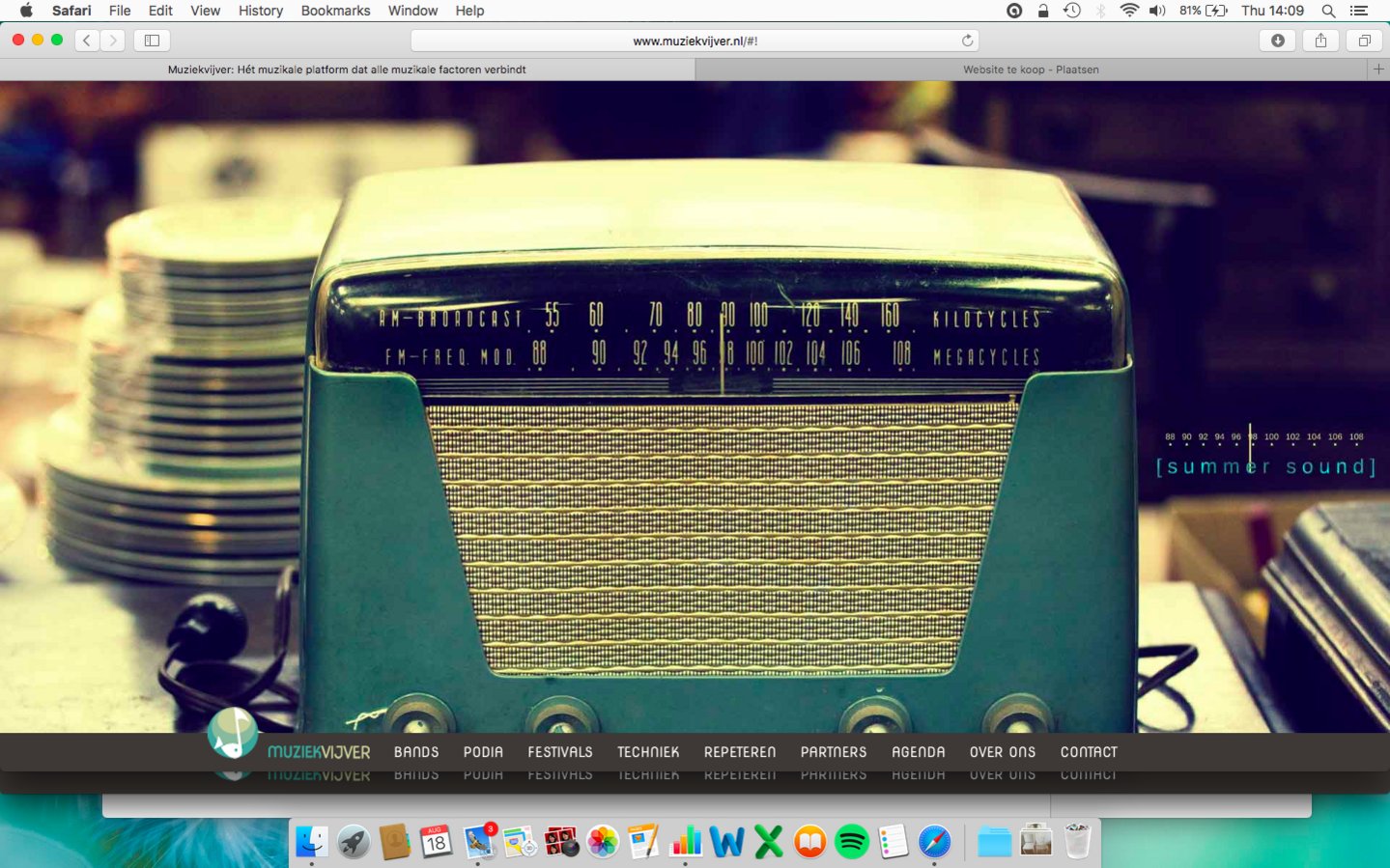Open the Apple menu
The image size is (1390, 868).
point(26,11)
